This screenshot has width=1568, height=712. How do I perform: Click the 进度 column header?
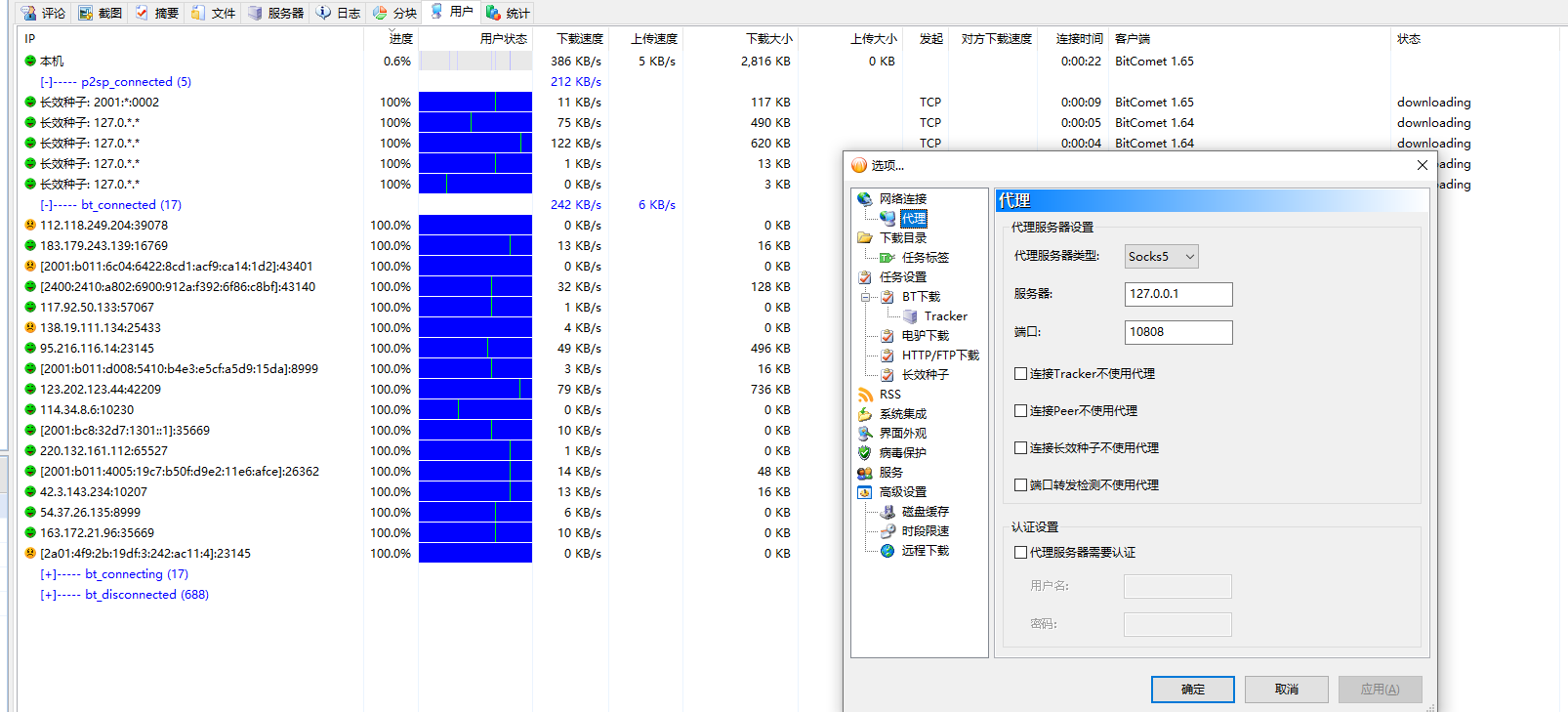(x=391, y=39)
